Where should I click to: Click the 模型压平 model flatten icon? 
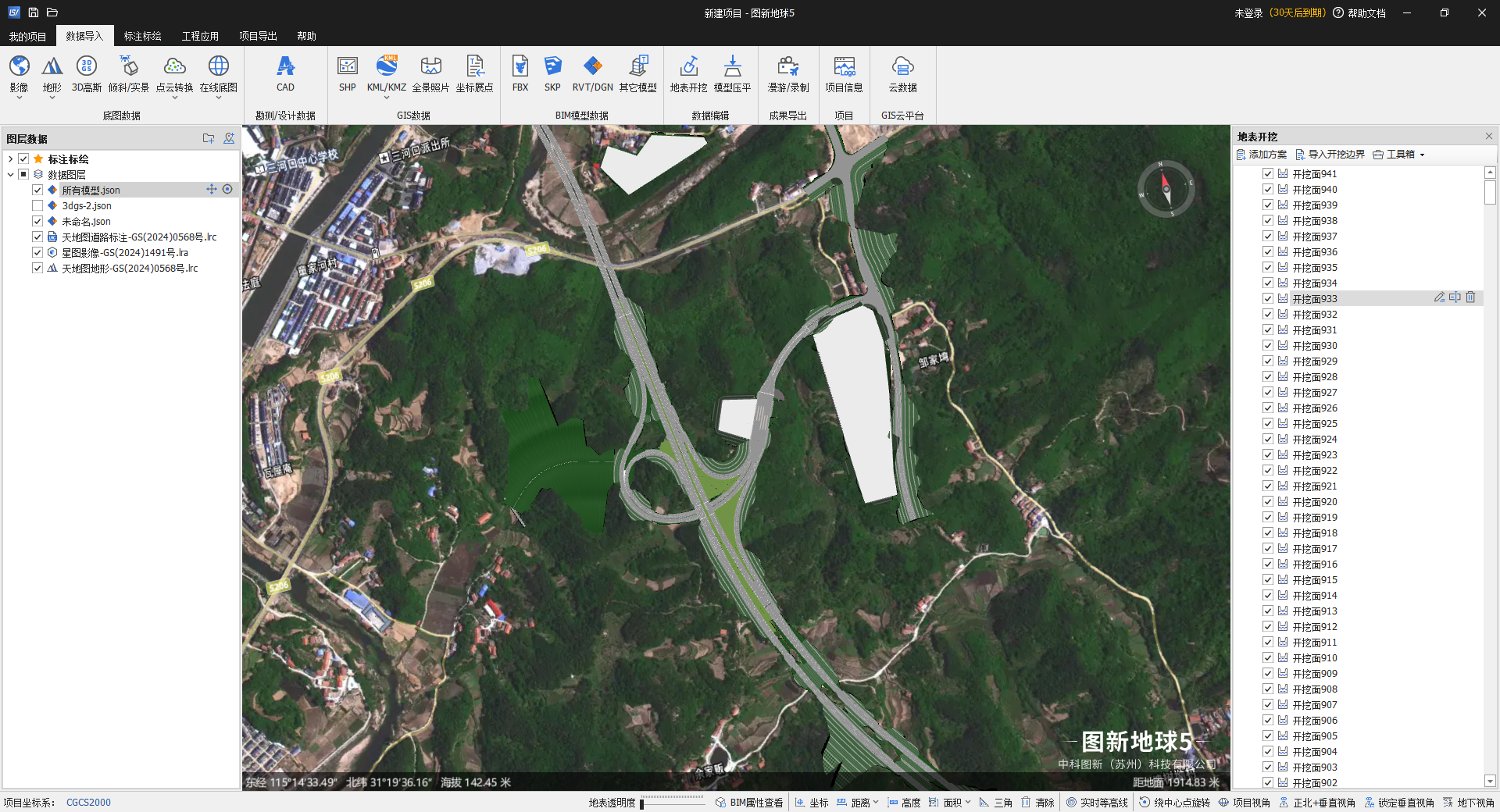tap(732, 74)
